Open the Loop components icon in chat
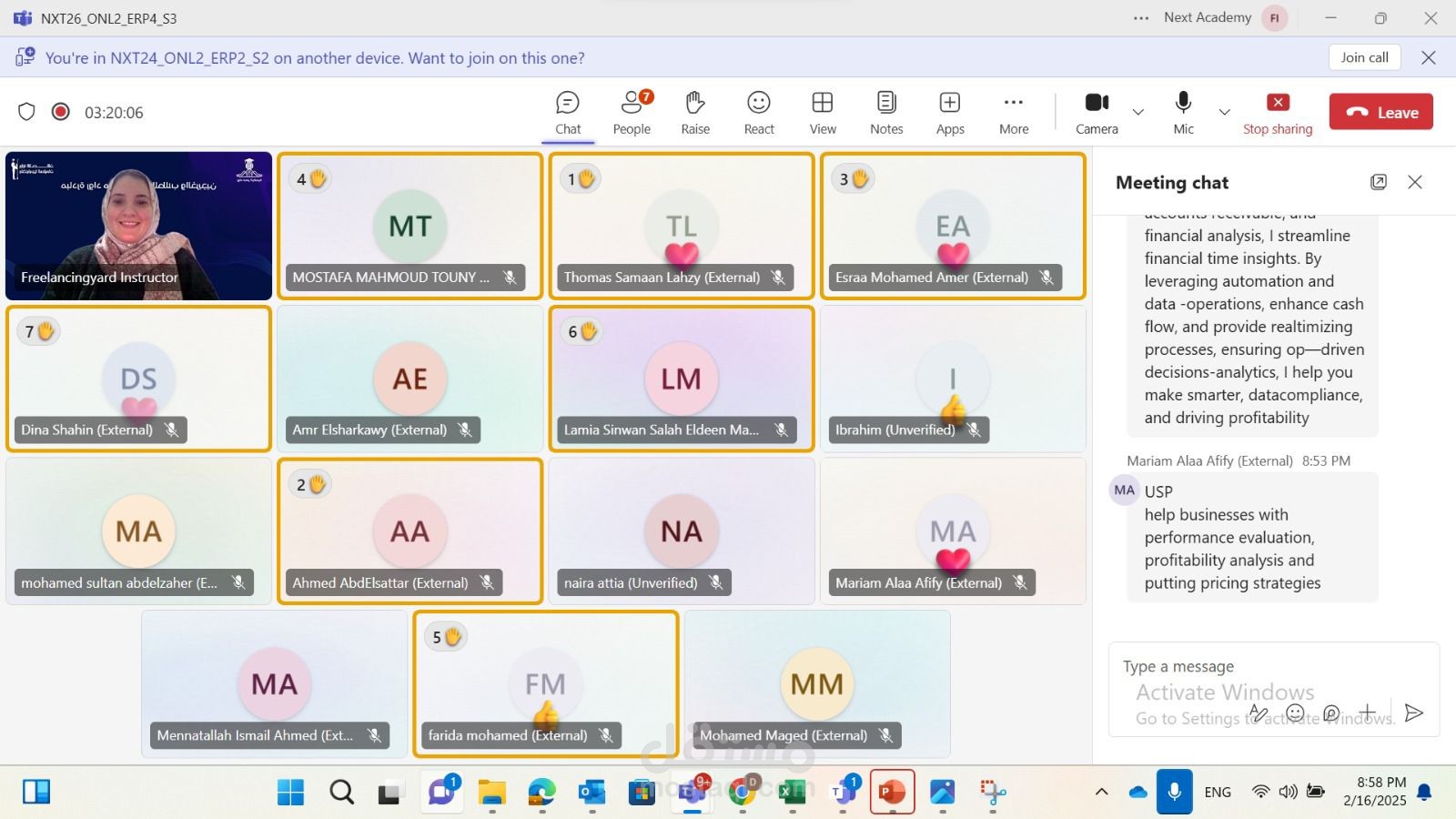Image resolution: width=1456 pixels, height=819 pixels. coord(1331,713)
